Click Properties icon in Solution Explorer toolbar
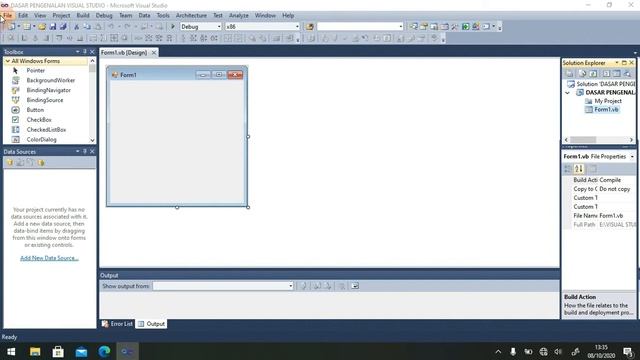640x360 pixels. [569, 73]
